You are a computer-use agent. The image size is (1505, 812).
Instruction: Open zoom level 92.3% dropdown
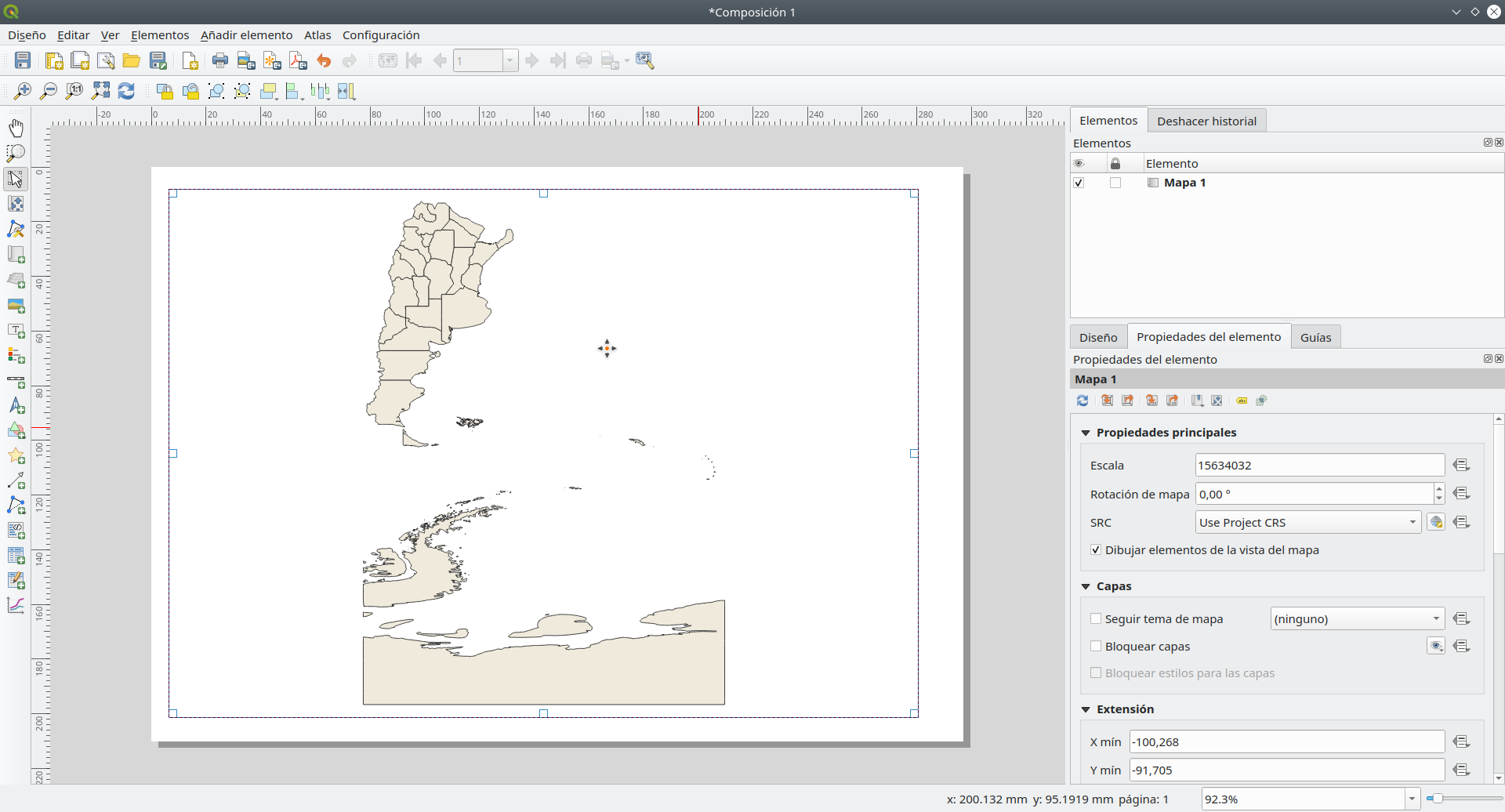[x=1412, y=799]
